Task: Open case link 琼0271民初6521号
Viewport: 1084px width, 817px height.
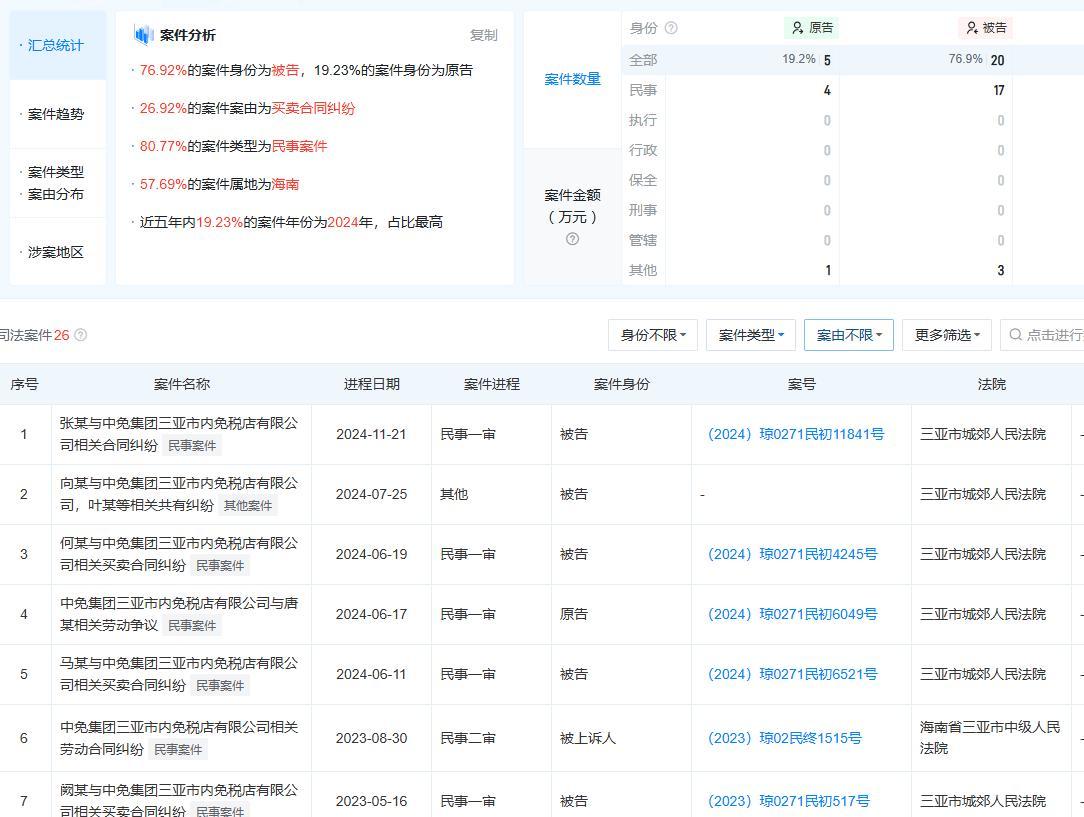Action: 792,675
